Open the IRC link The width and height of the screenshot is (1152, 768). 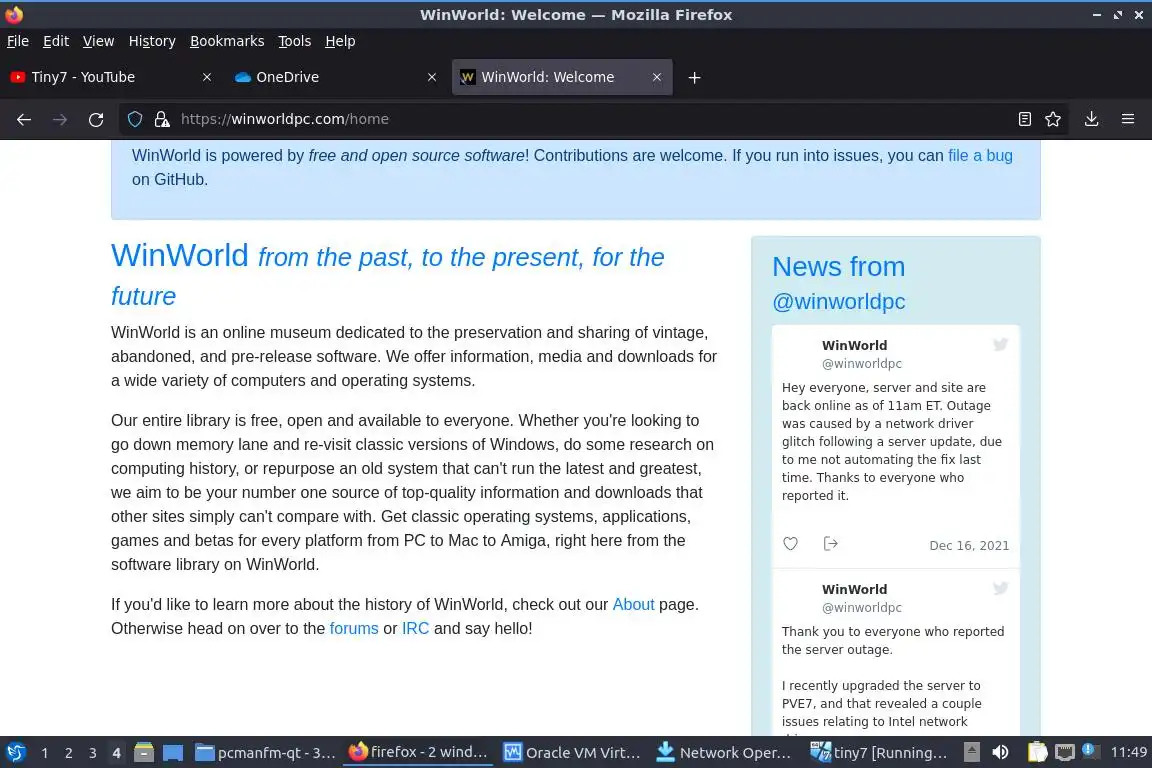(x=415, y=628)
